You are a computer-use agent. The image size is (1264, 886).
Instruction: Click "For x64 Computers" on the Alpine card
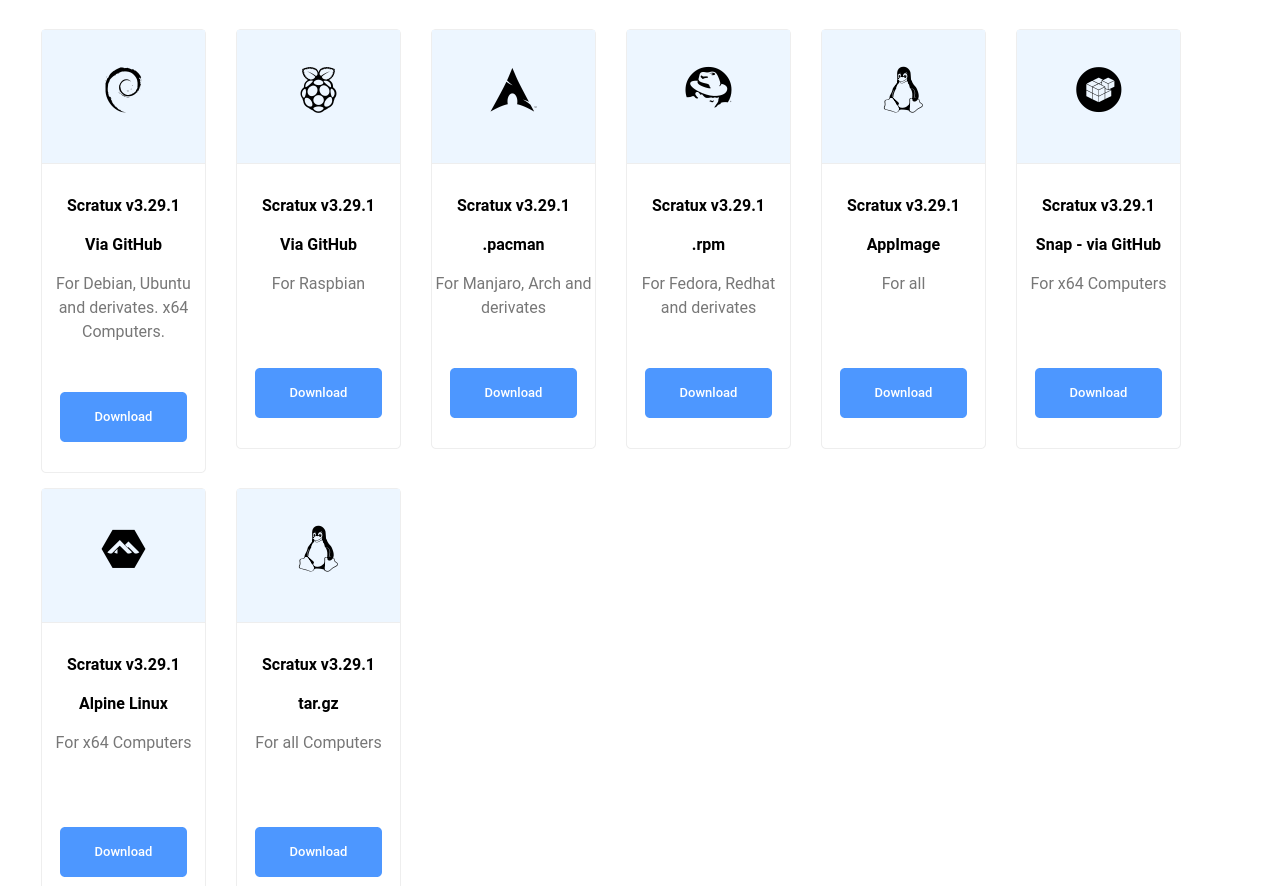click(123, 742)
